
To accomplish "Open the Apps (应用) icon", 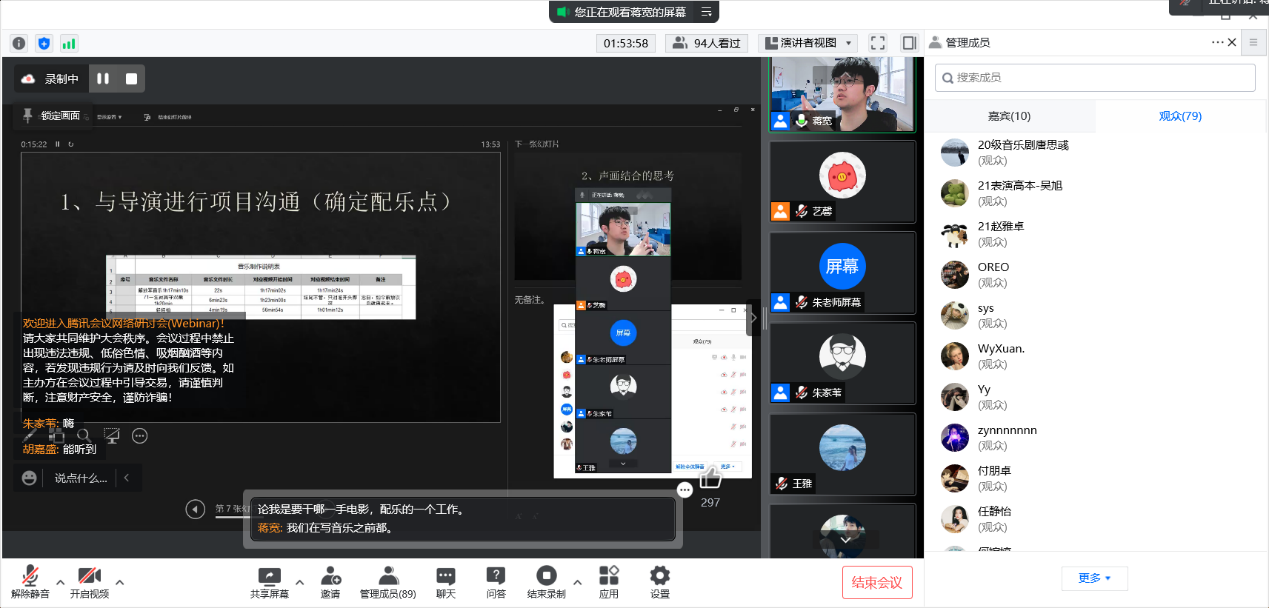I will [x=609, y=582].
